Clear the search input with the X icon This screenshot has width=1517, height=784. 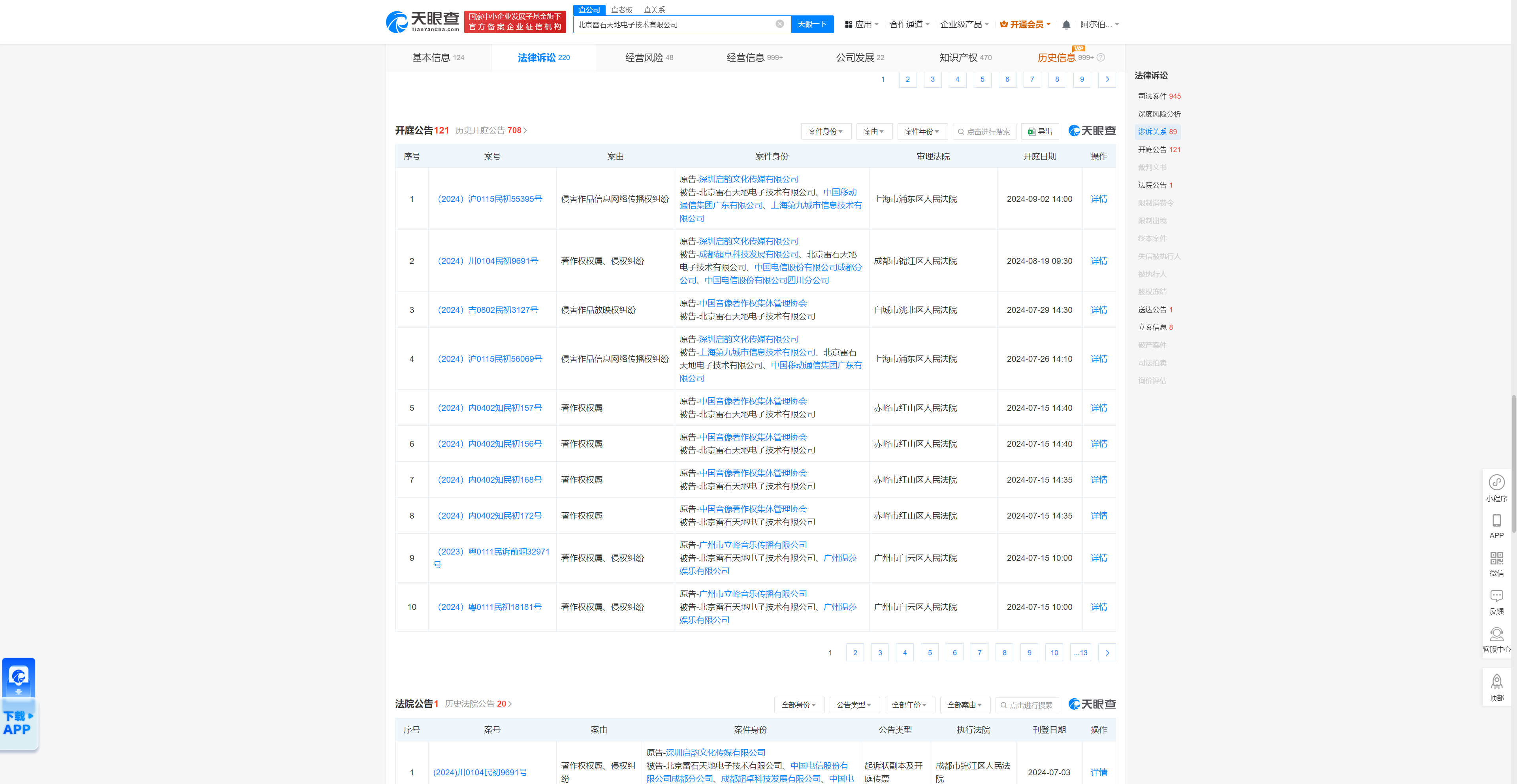tap(780, 24)
